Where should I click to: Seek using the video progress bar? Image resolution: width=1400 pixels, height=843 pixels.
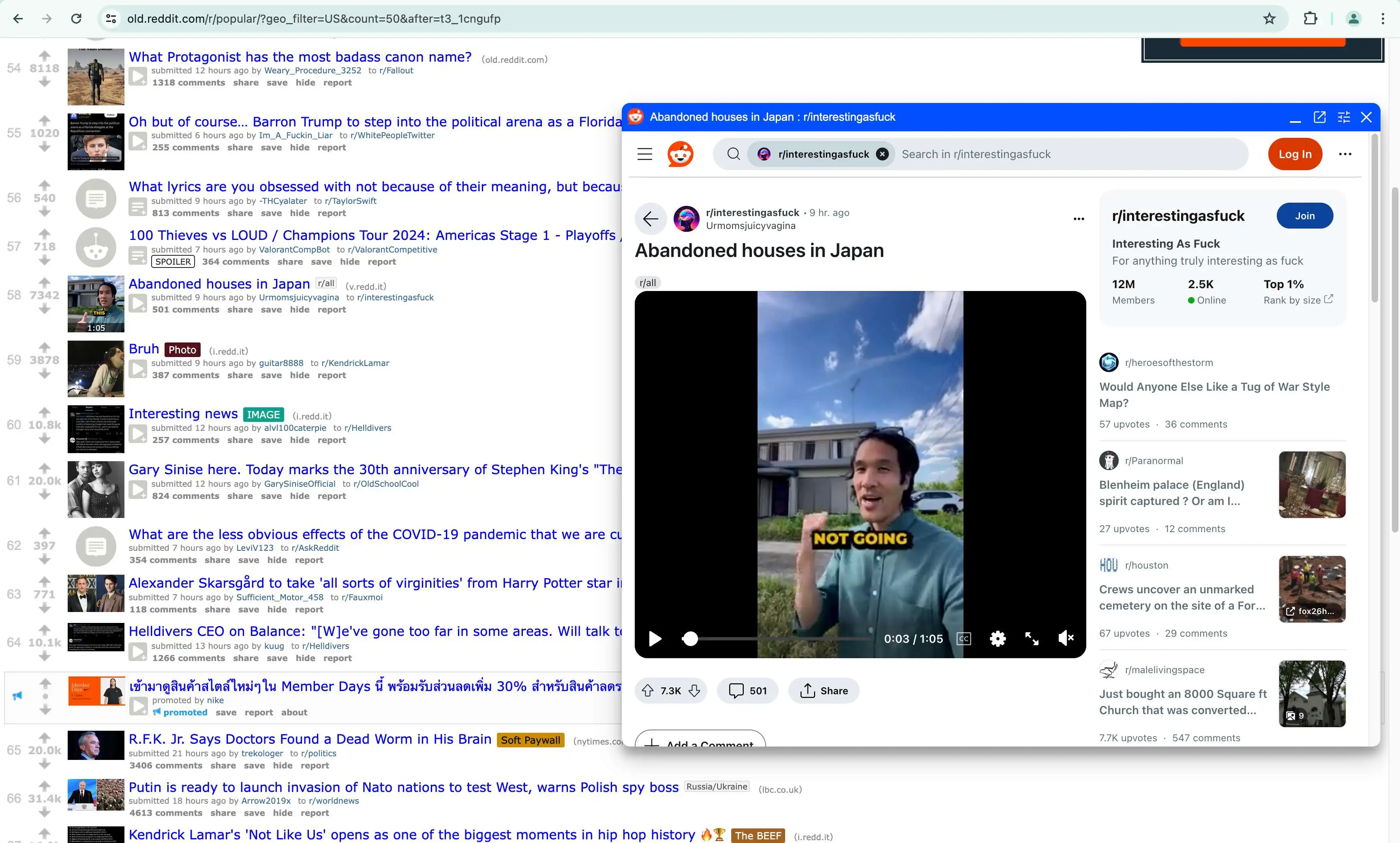click(x=777, y=638)
